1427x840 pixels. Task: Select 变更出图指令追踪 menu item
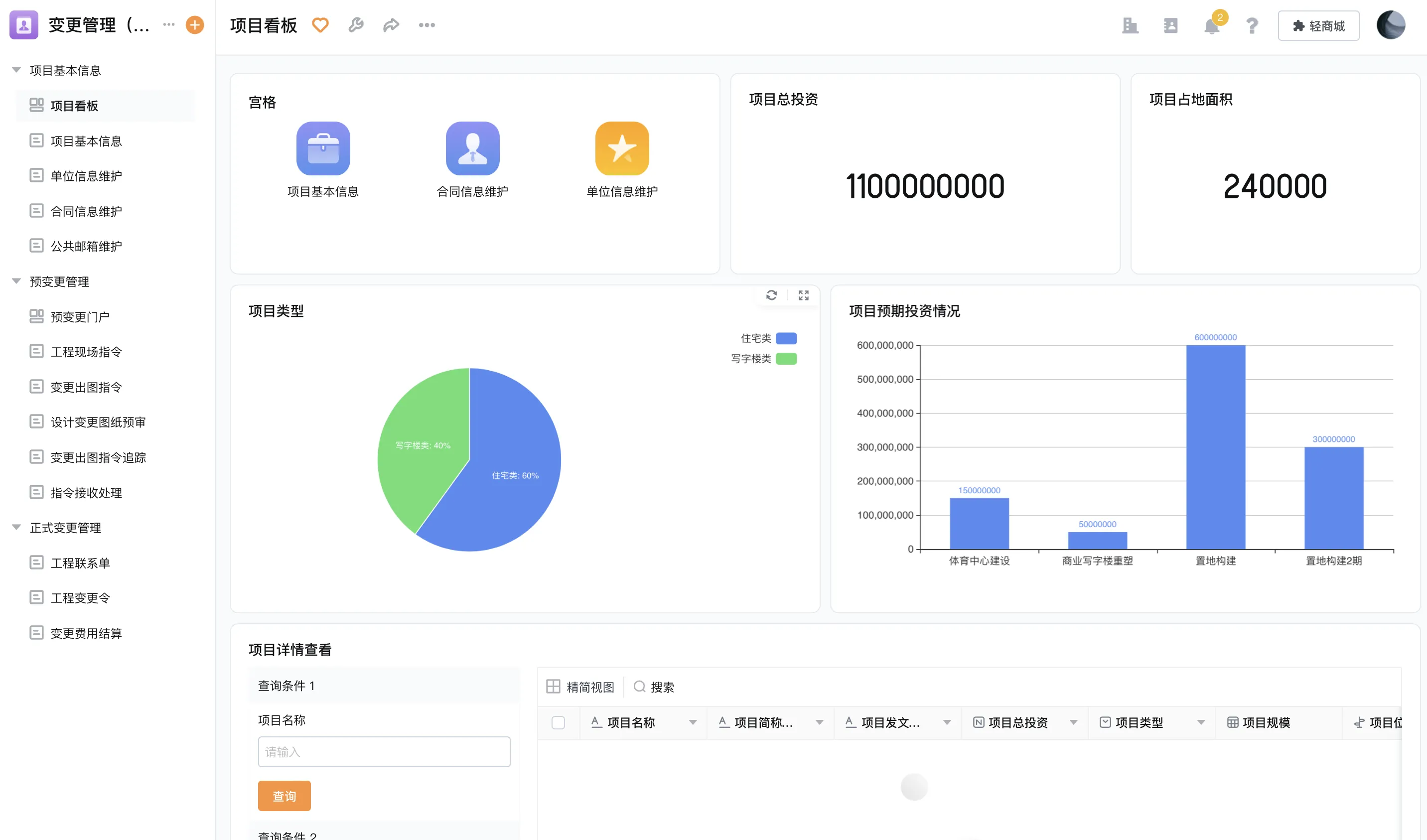[98, 457]
